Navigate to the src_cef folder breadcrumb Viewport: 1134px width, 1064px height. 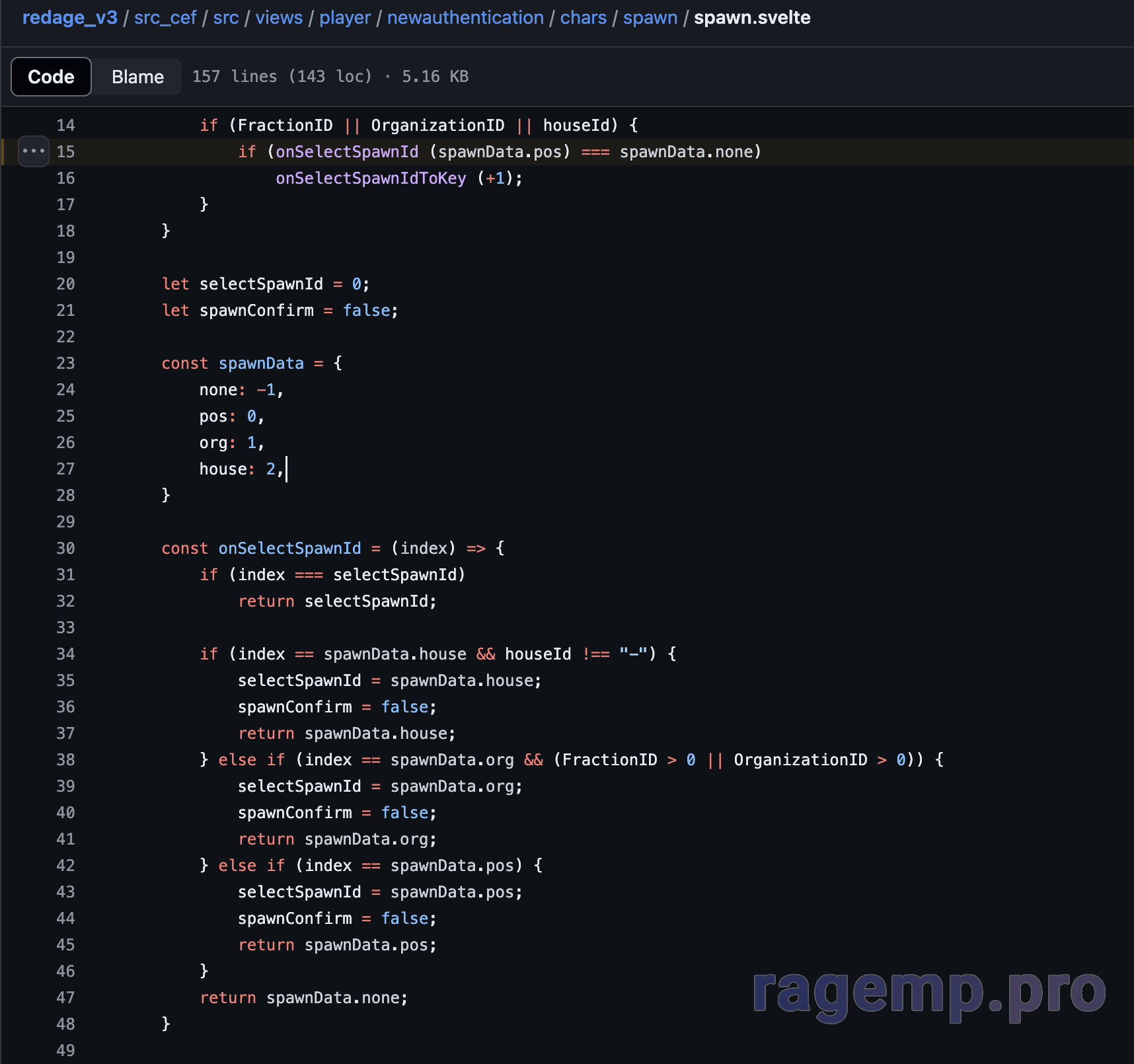click(165, 18)
